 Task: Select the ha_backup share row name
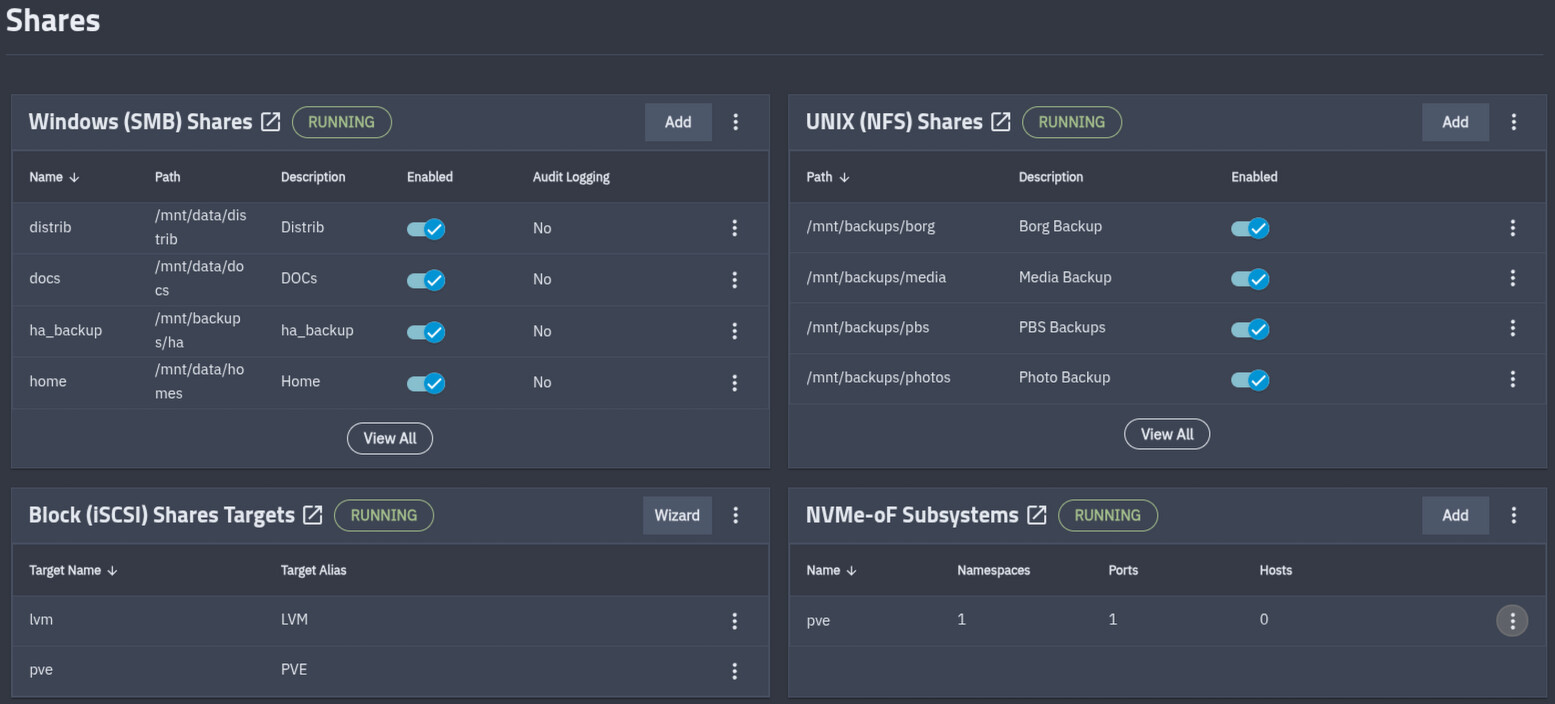click(x=66, y=330)
